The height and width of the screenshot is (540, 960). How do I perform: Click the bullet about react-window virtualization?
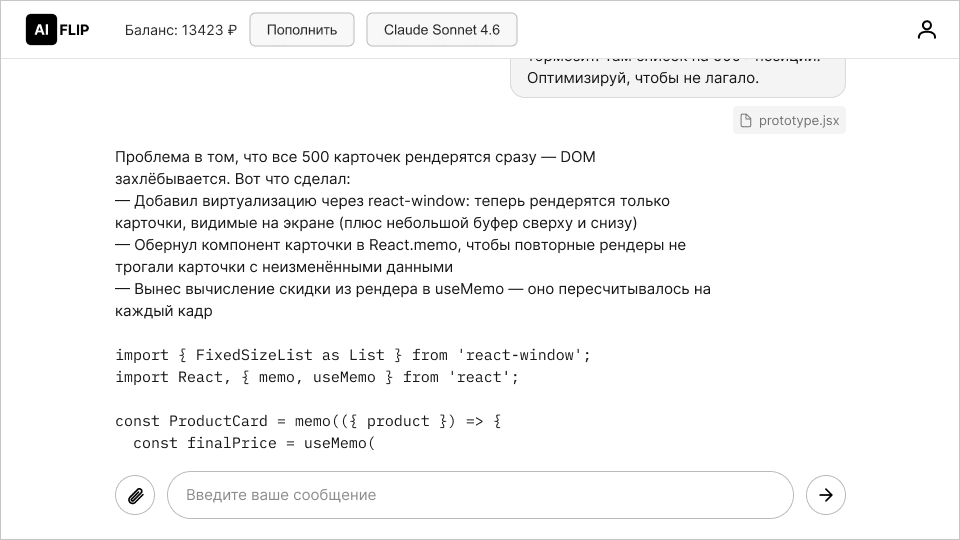(392, 212)
